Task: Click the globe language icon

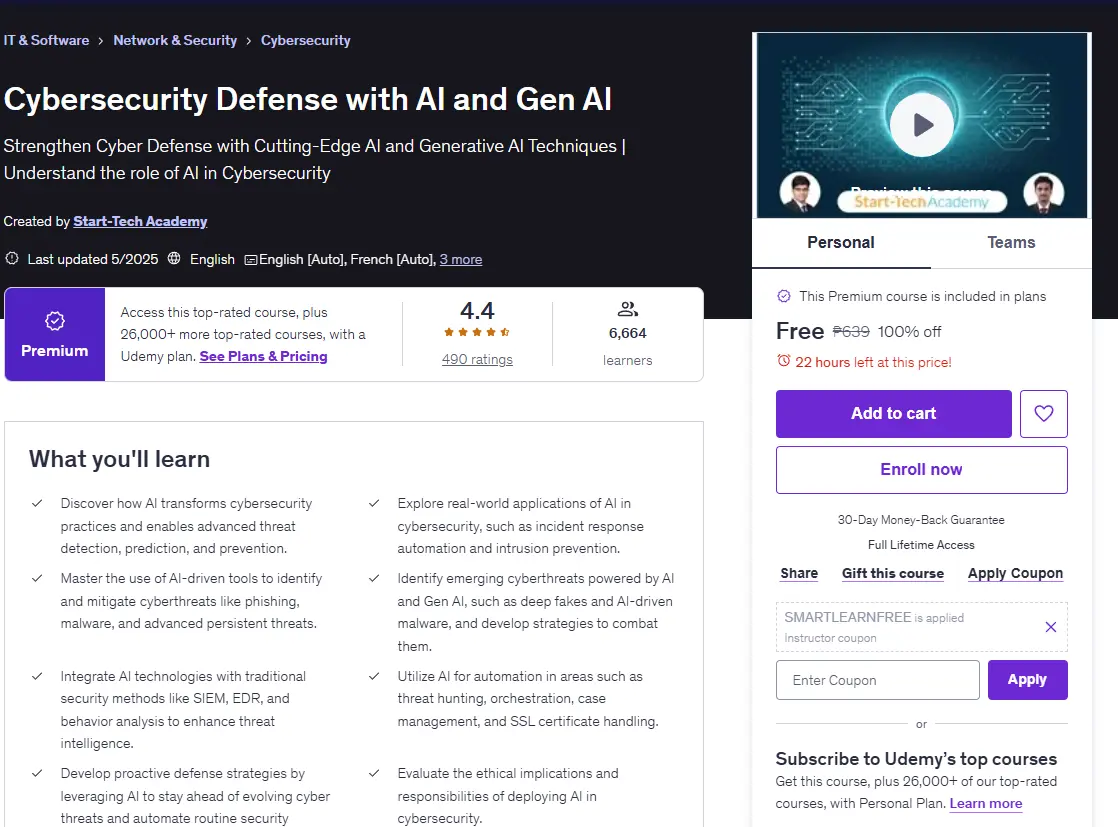Action: 174,258
